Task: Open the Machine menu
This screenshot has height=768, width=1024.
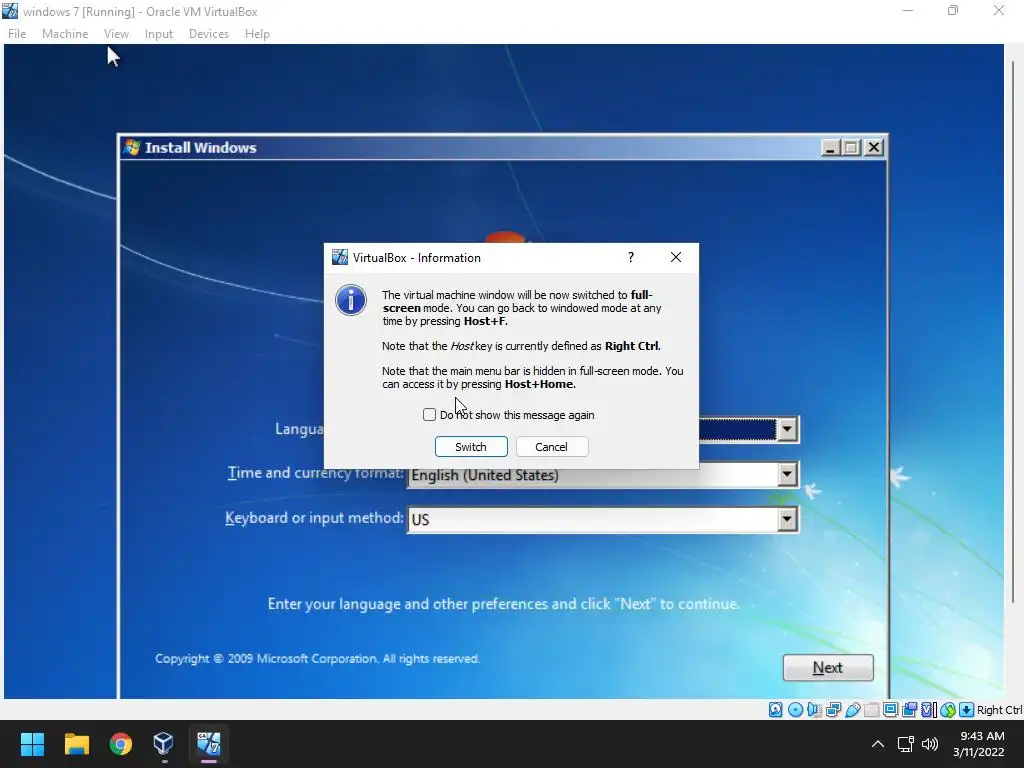Action: 65,34
